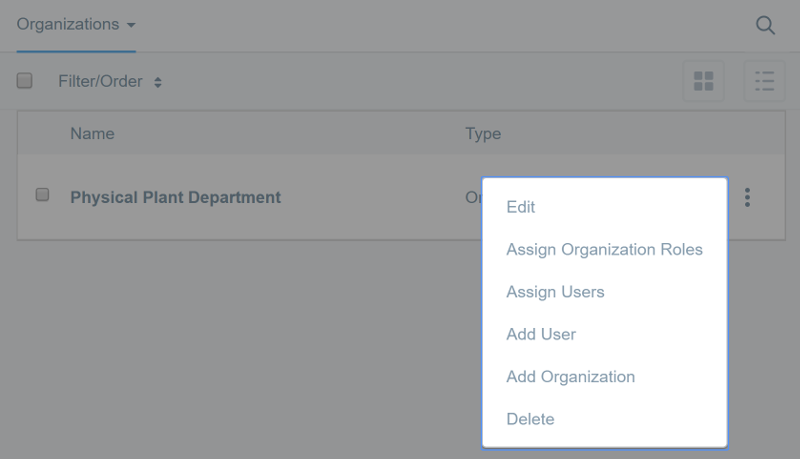
Task: Tick the select-all checkbox beside Filter/Order
Action: tap(24, 81)
